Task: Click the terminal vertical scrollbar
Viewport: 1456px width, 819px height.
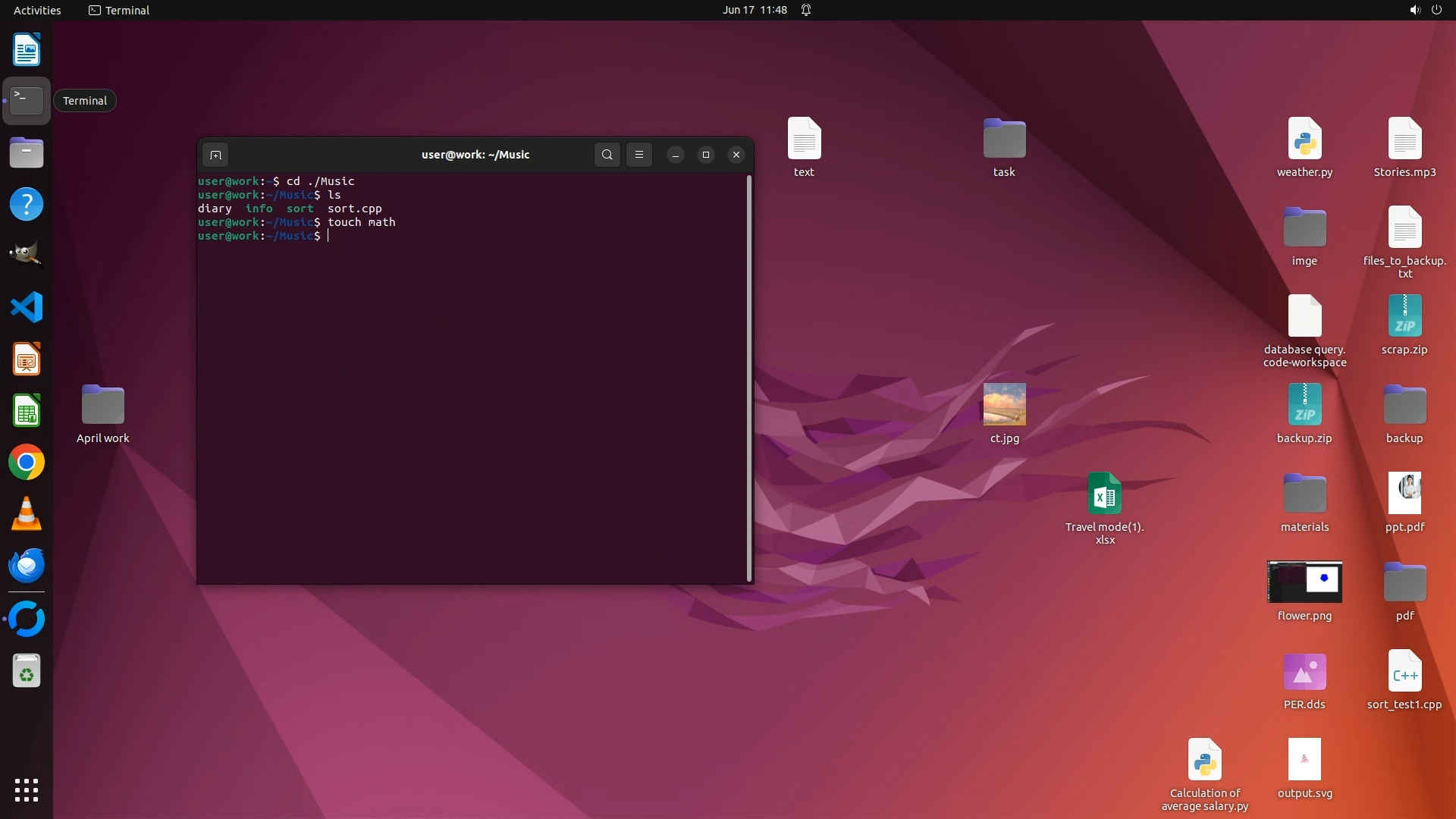Action: pyautogui.click(x=749, y=379)
